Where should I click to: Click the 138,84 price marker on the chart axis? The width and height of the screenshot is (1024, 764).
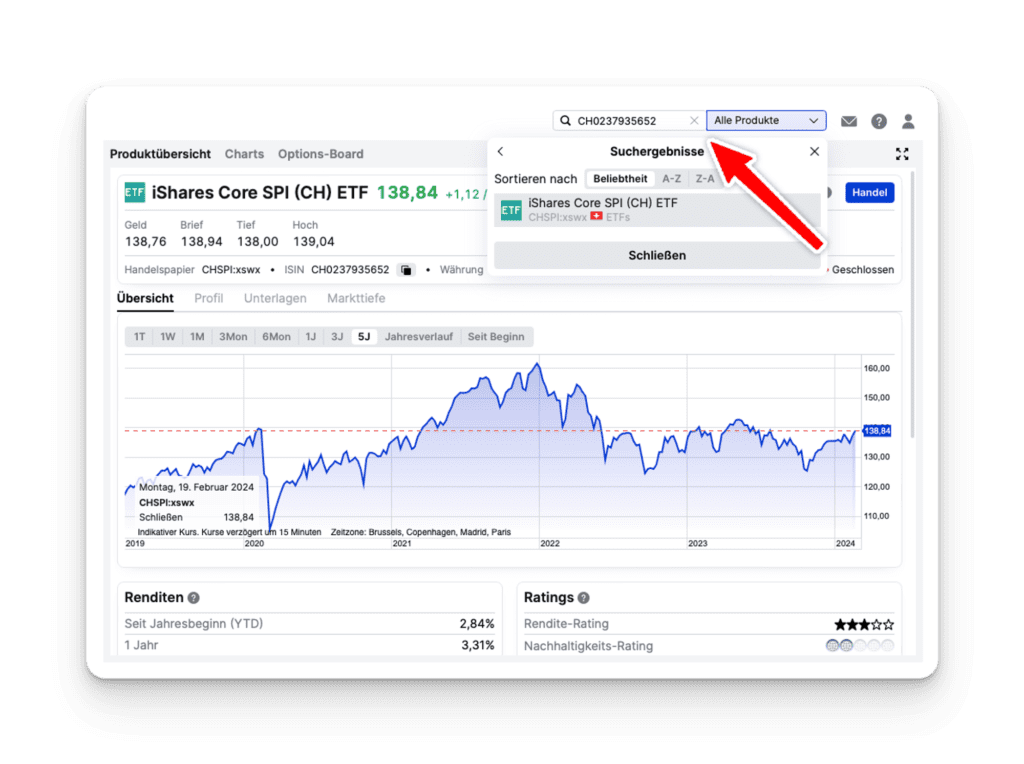point(877,431)
